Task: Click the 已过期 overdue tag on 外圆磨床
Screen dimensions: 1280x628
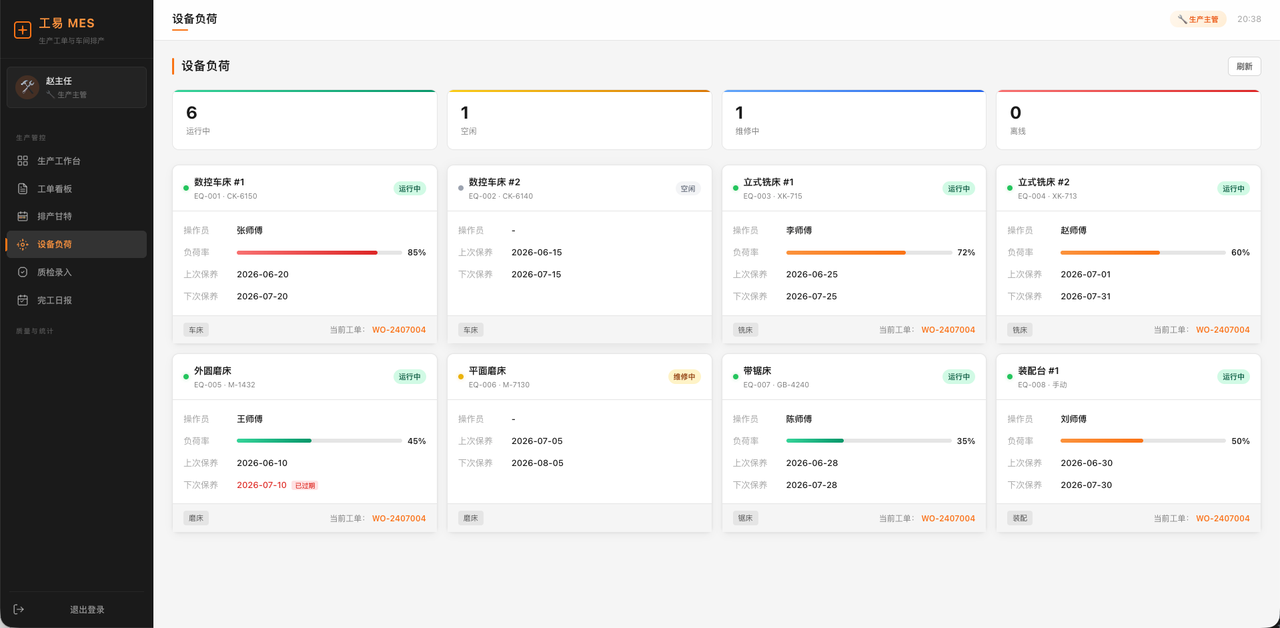Action: pos(305,485)
